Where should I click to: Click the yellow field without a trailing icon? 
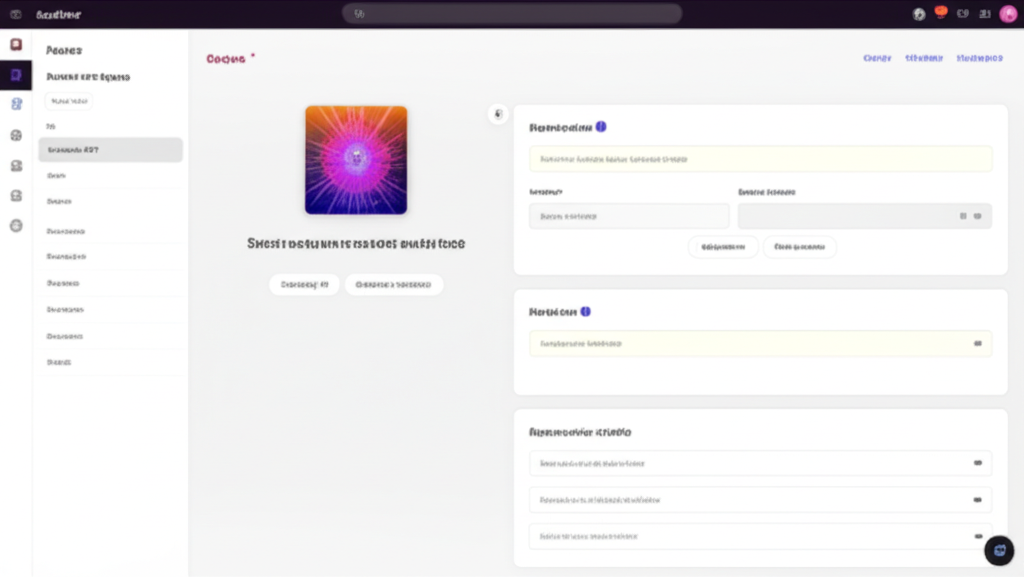(760, 159)
